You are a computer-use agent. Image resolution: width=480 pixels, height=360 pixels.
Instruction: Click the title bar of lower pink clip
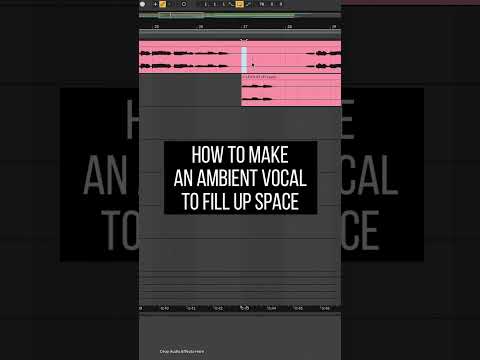tap(291, 77)
